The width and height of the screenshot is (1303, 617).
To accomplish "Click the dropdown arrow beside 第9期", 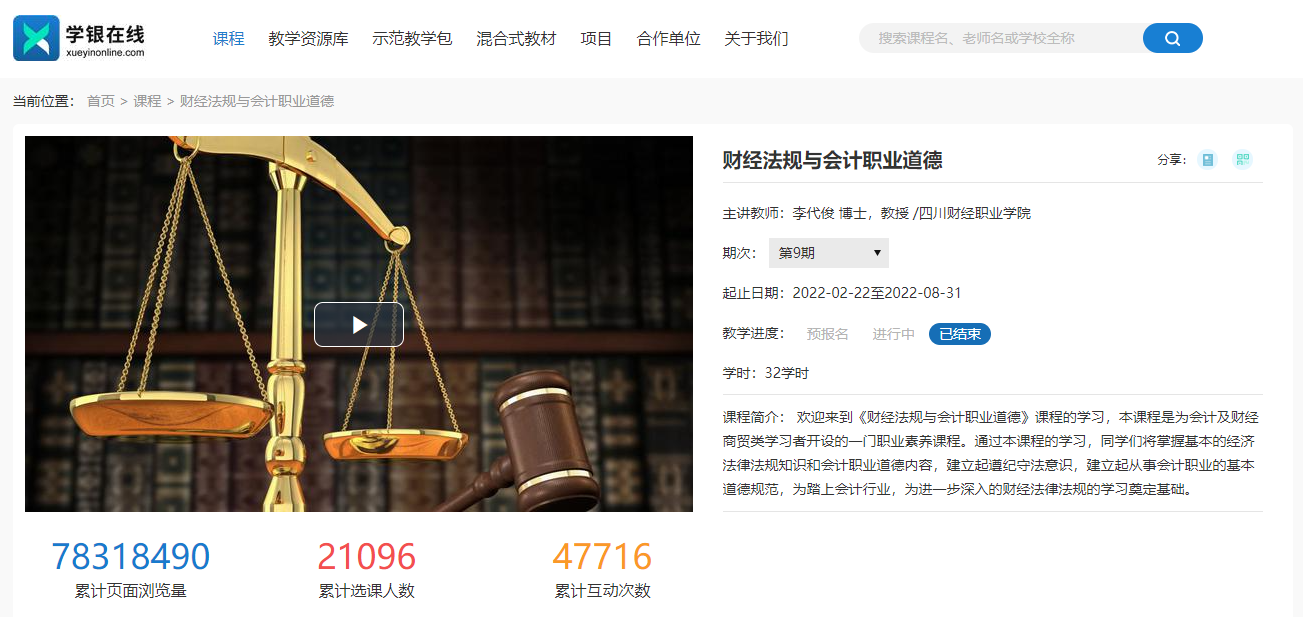I will [x=877, y=253].
